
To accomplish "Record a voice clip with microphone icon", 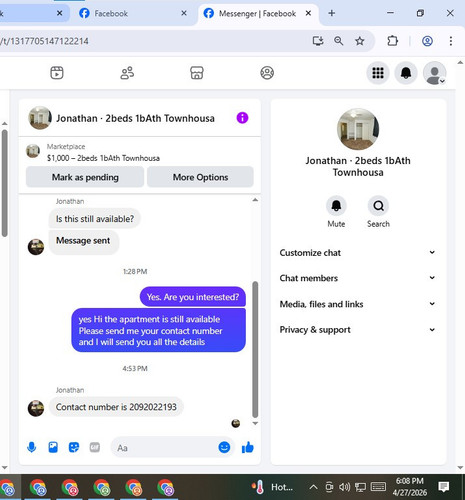I will click(x=32, y=447).
